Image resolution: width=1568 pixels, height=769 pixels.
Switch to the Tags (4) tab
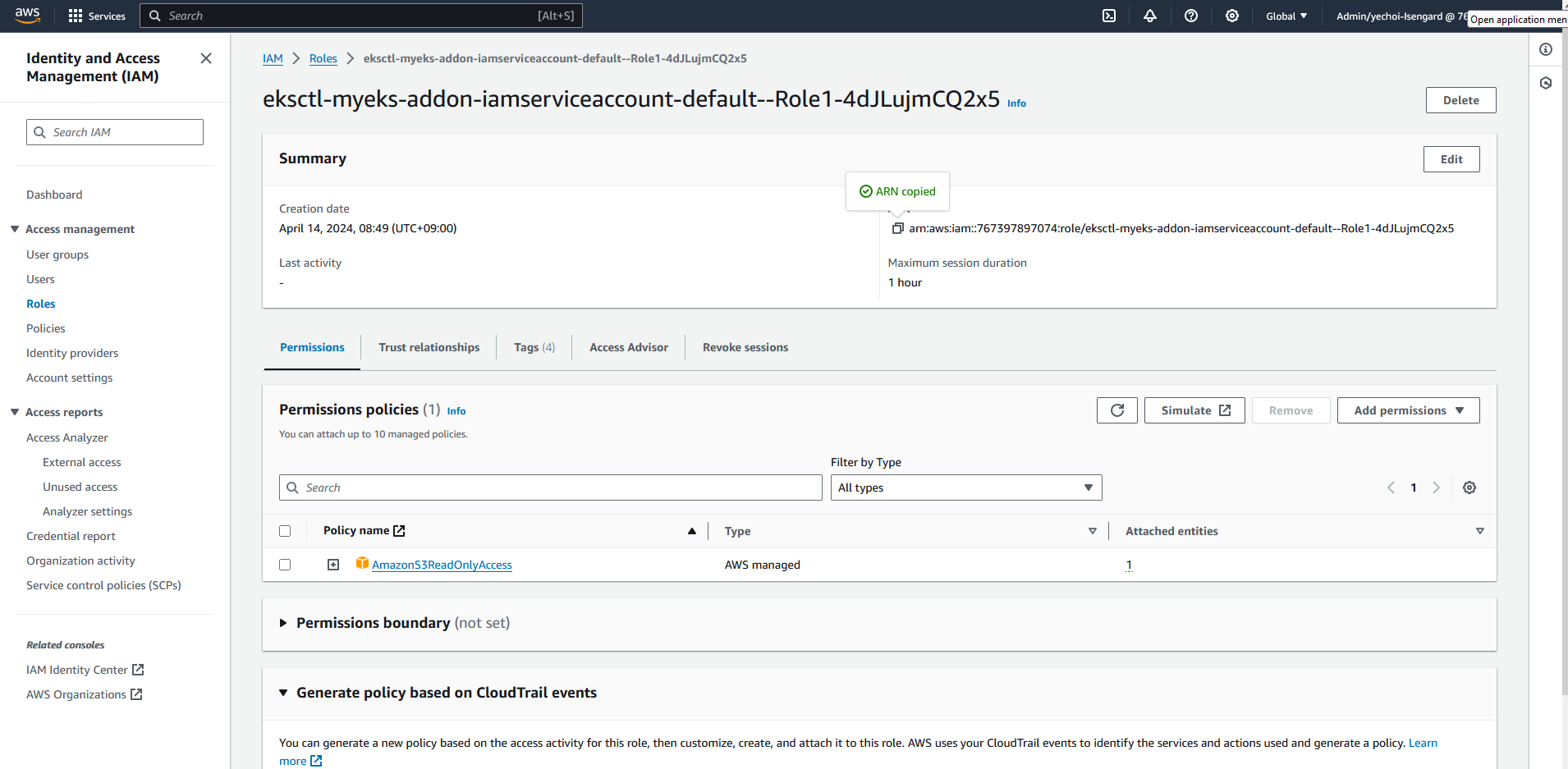point(534,347)
